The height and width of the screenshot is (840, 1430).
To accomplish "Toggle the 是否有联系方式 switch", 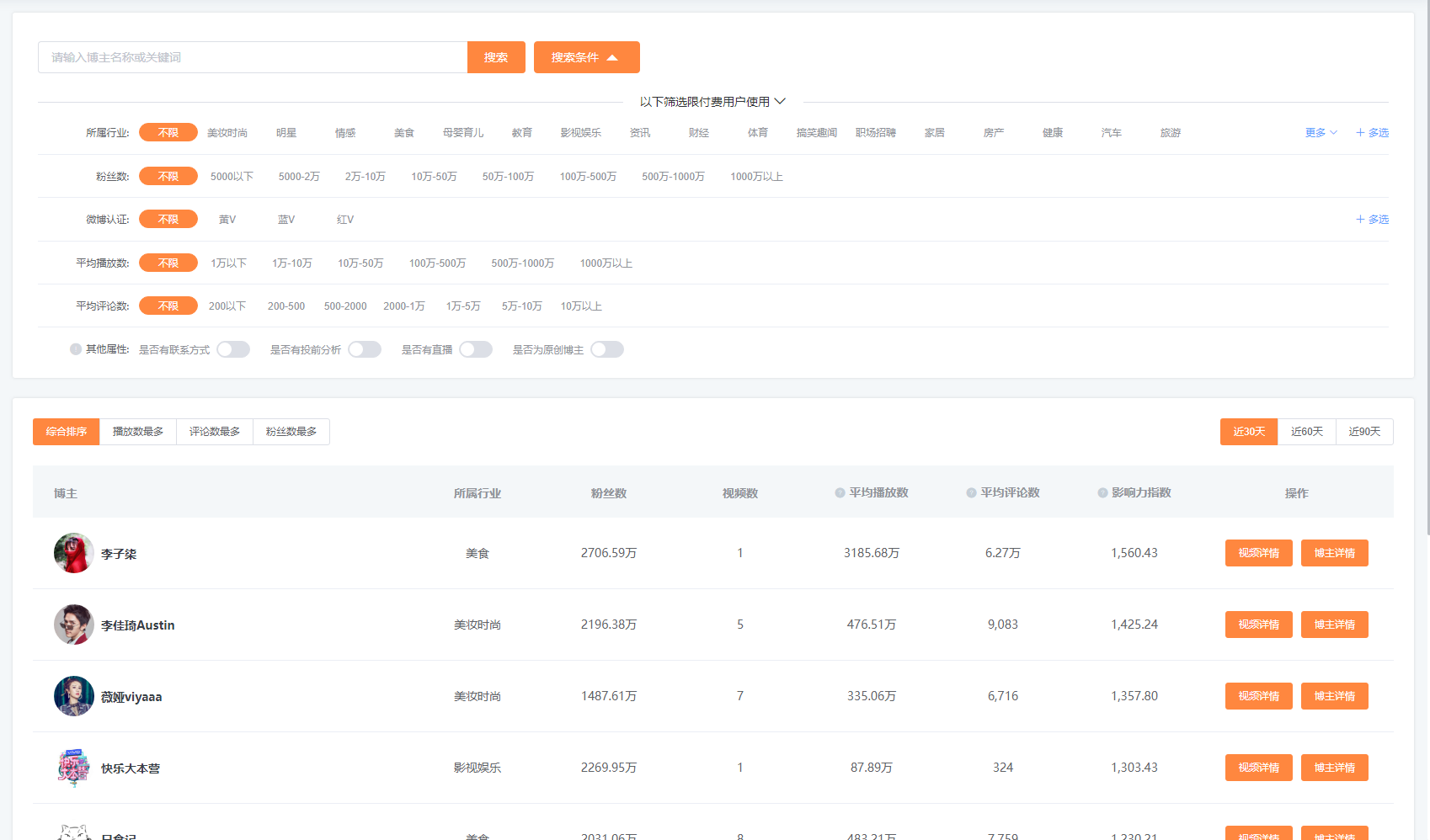I will pyautogui.click(x=233, y=349).
